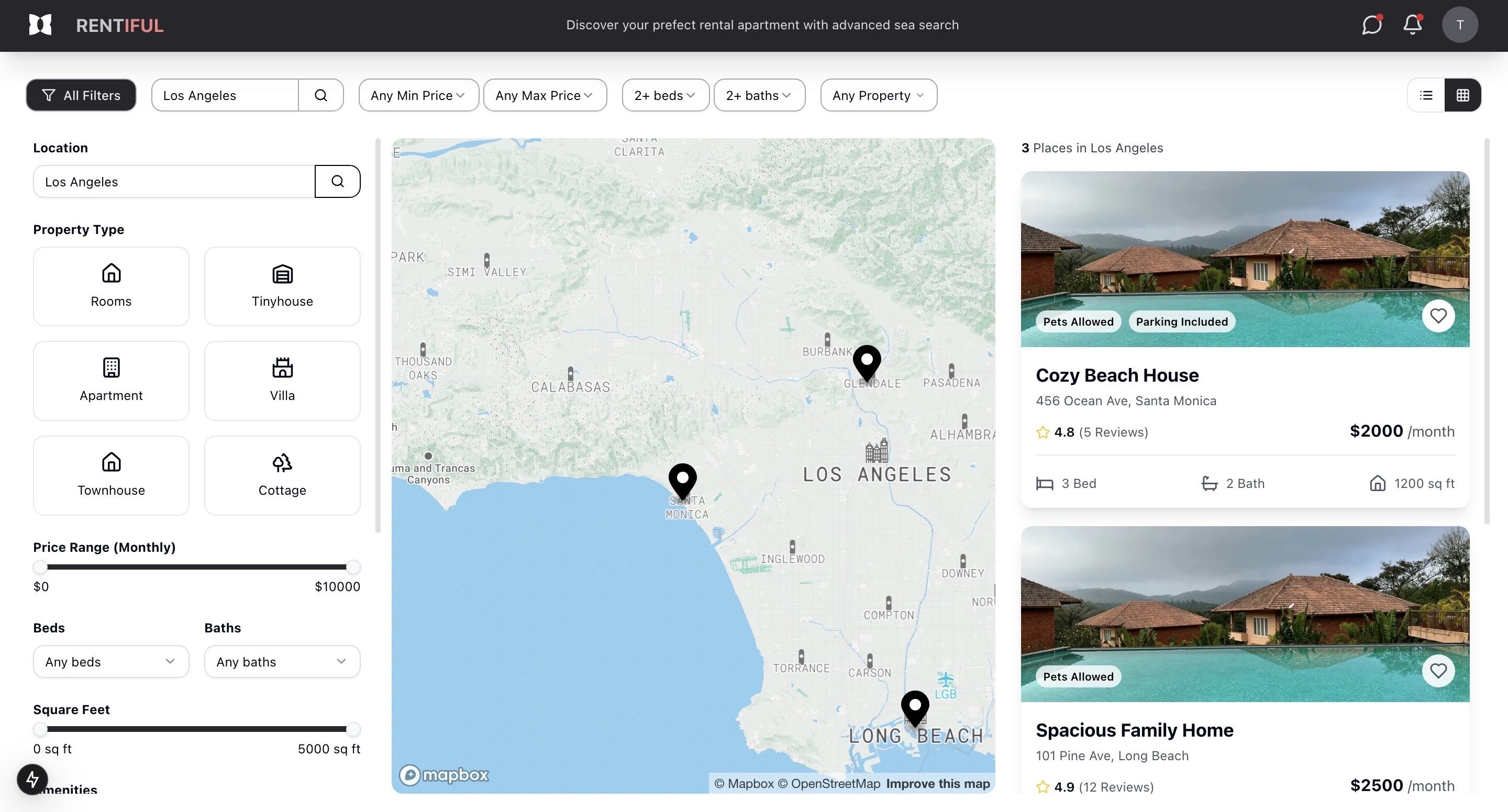Click the listings panel scrollbar
The width and height of the screenshot is (1508, 812).
[x=1487, y=331]
